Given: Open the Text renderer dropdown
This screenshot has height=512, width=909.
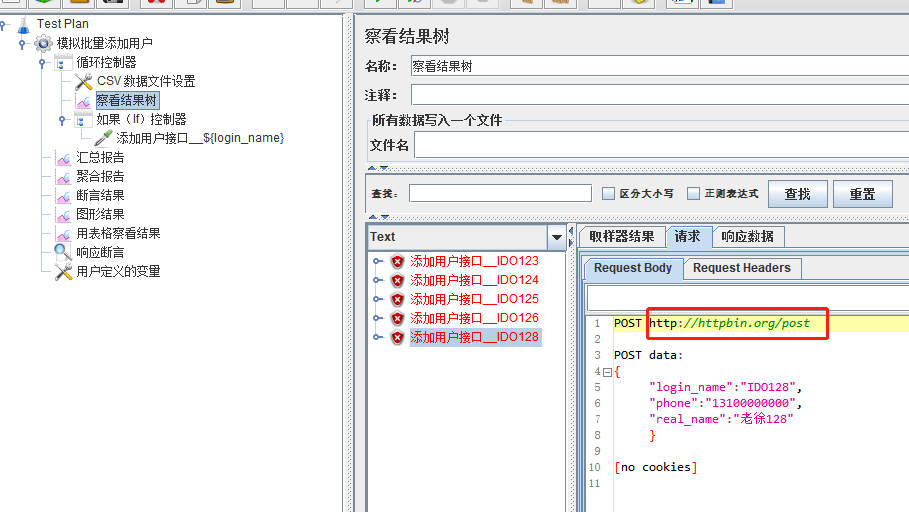Looking at the screenshot, I should pos(557,237).
